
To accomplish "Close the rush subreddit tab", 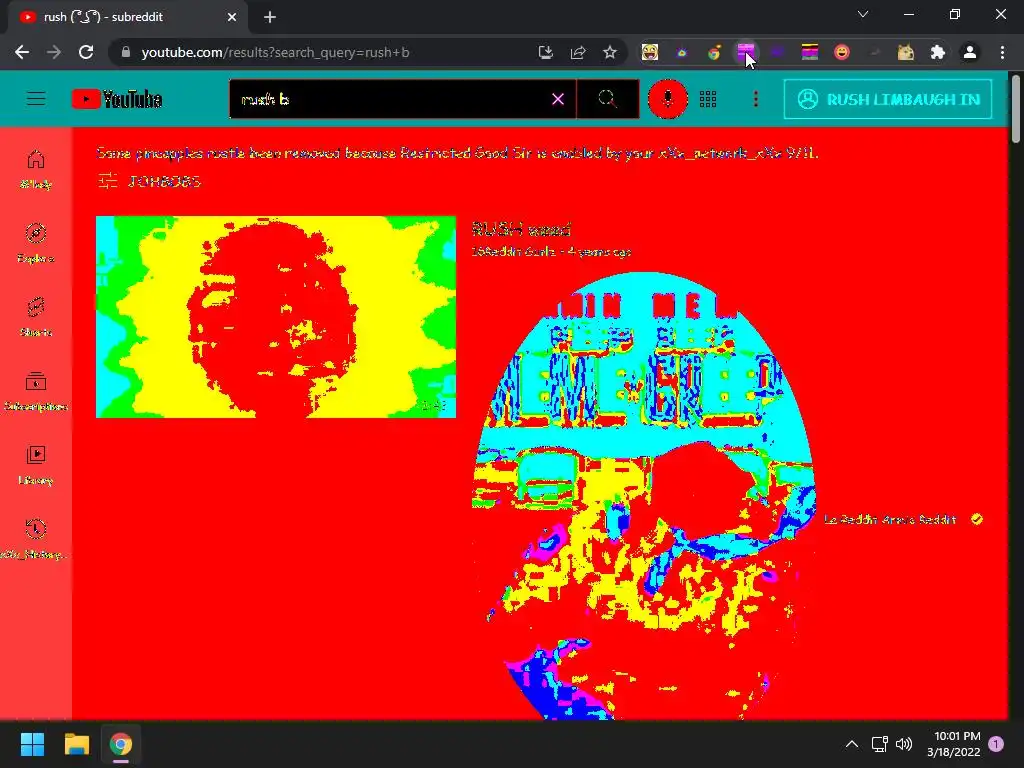I will click(x=232, y=17).
